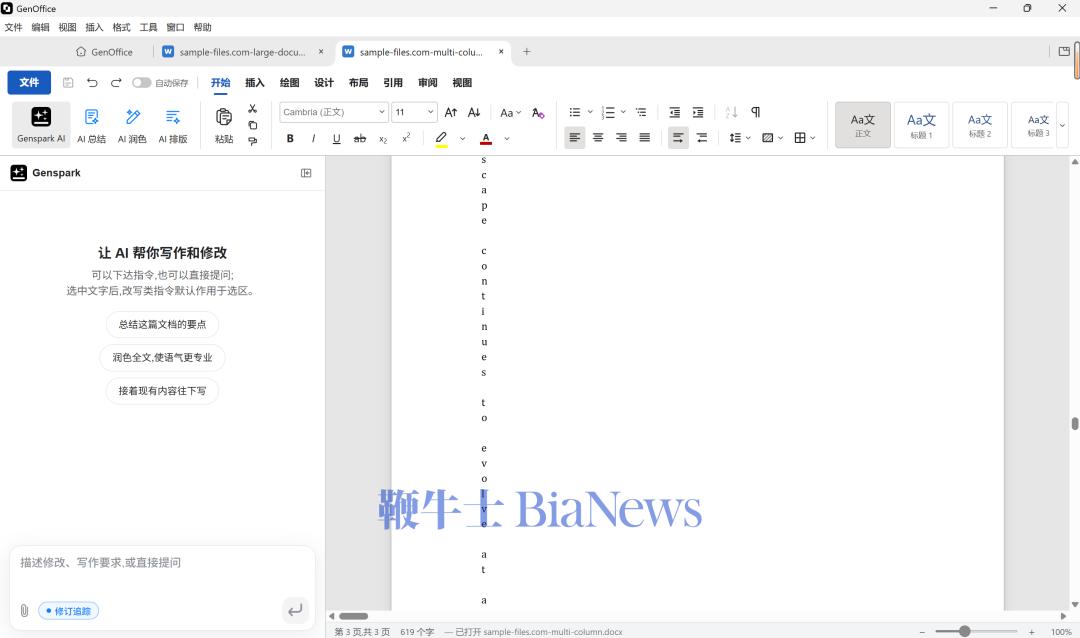This screenshot has height=638, width=1080.
Task: Open the Genspark AI assistant tool
Action: click(41, 125)
